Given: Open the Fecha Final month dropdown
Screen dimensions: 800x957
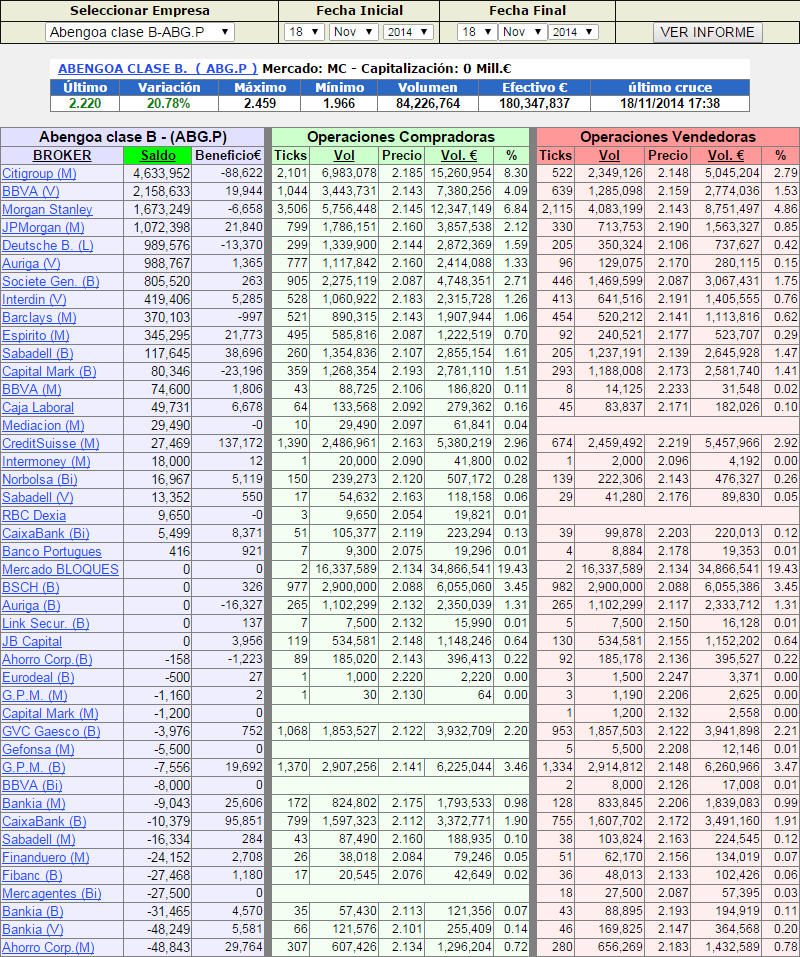Looking at the screenshot, I should coord(522,32).
